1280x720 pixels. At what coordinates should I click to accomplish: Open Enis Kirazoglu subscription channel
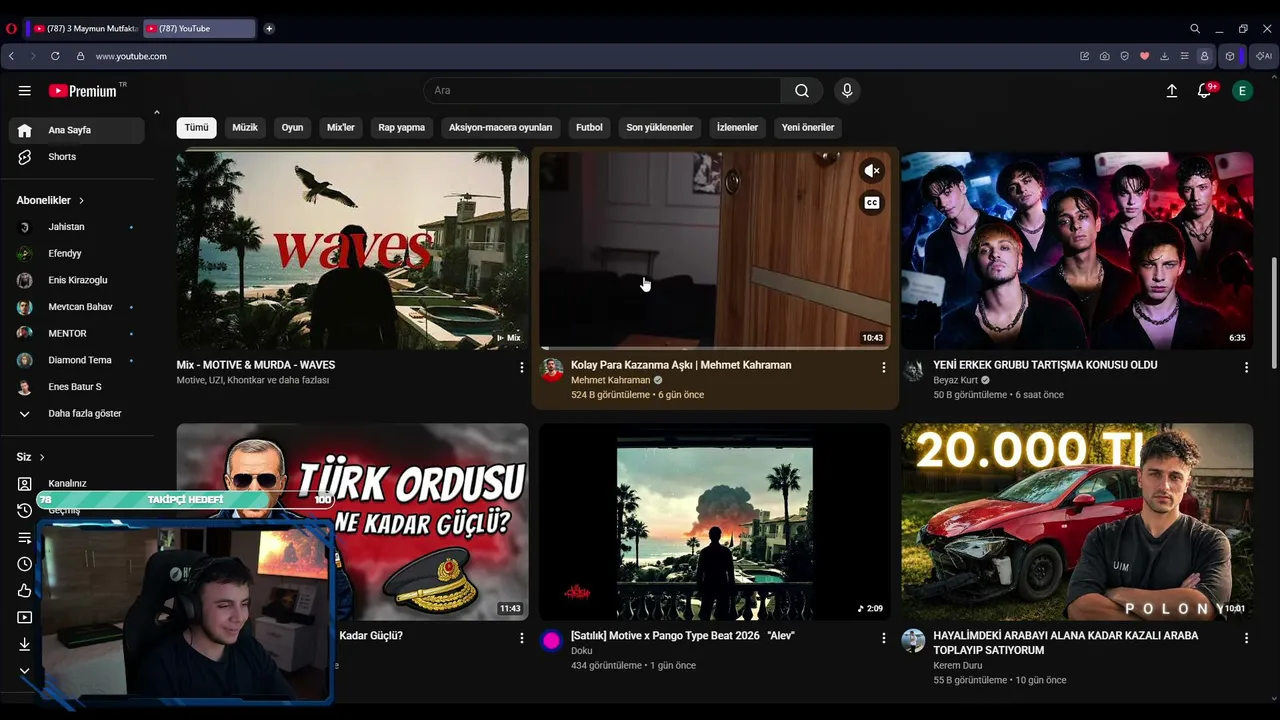[x=77, y=281]
